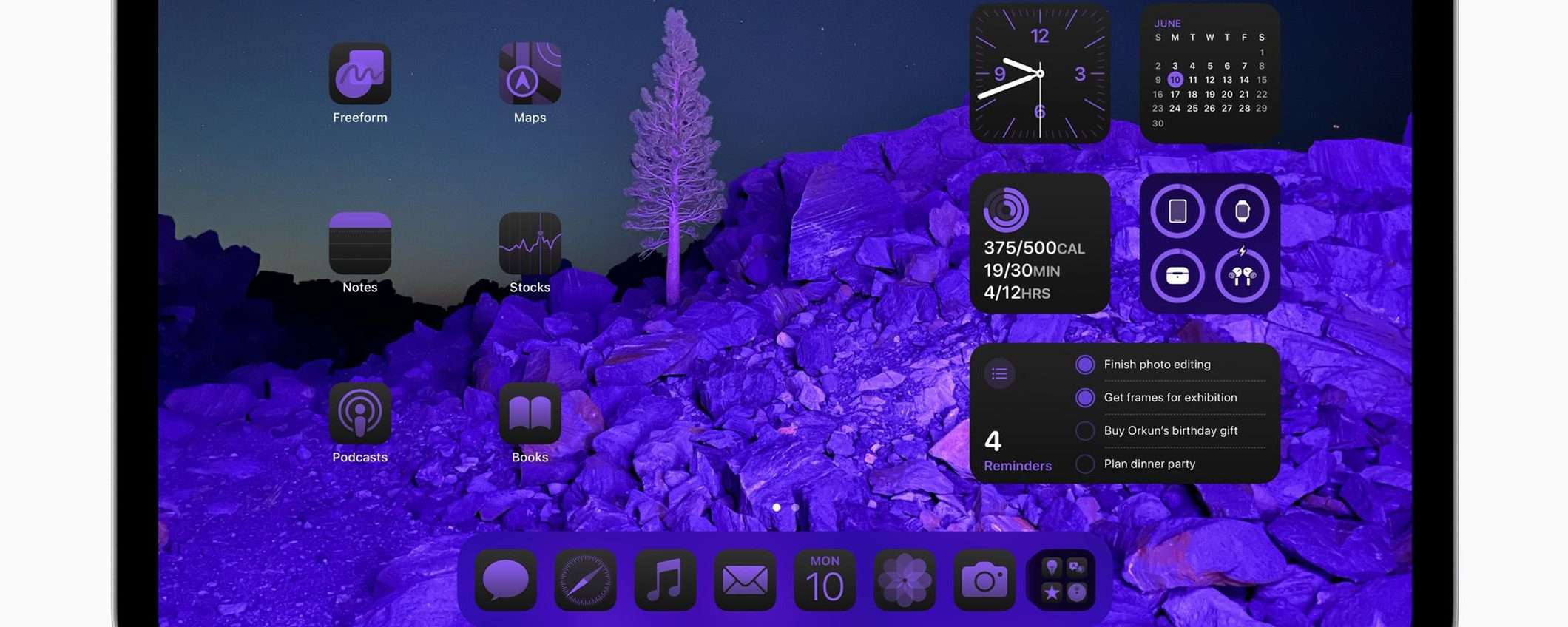Open the analog clock widget

pos(1040,73)
